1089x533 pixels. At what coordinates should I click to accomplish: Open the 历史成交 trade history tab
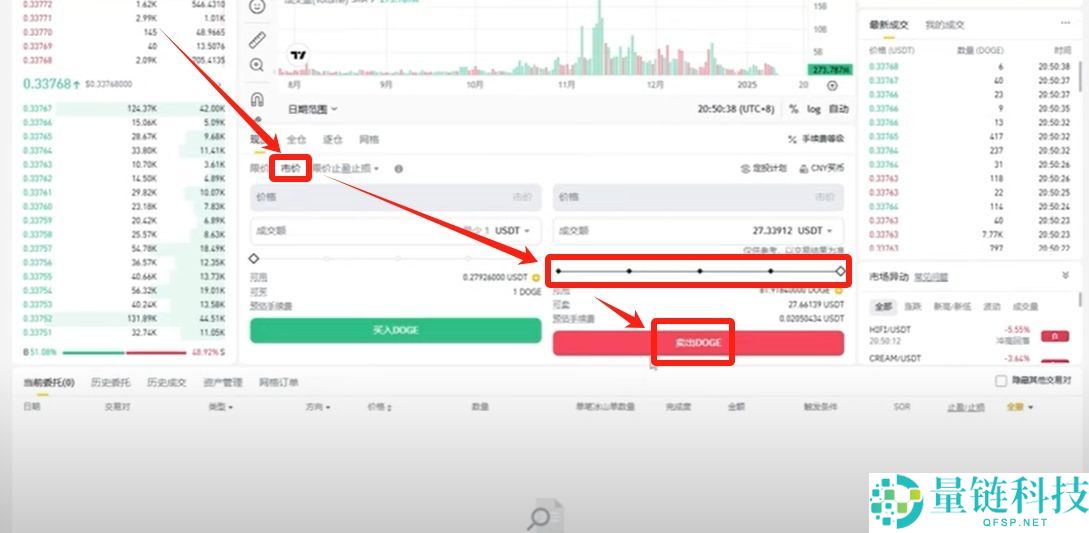pos(167,382)
